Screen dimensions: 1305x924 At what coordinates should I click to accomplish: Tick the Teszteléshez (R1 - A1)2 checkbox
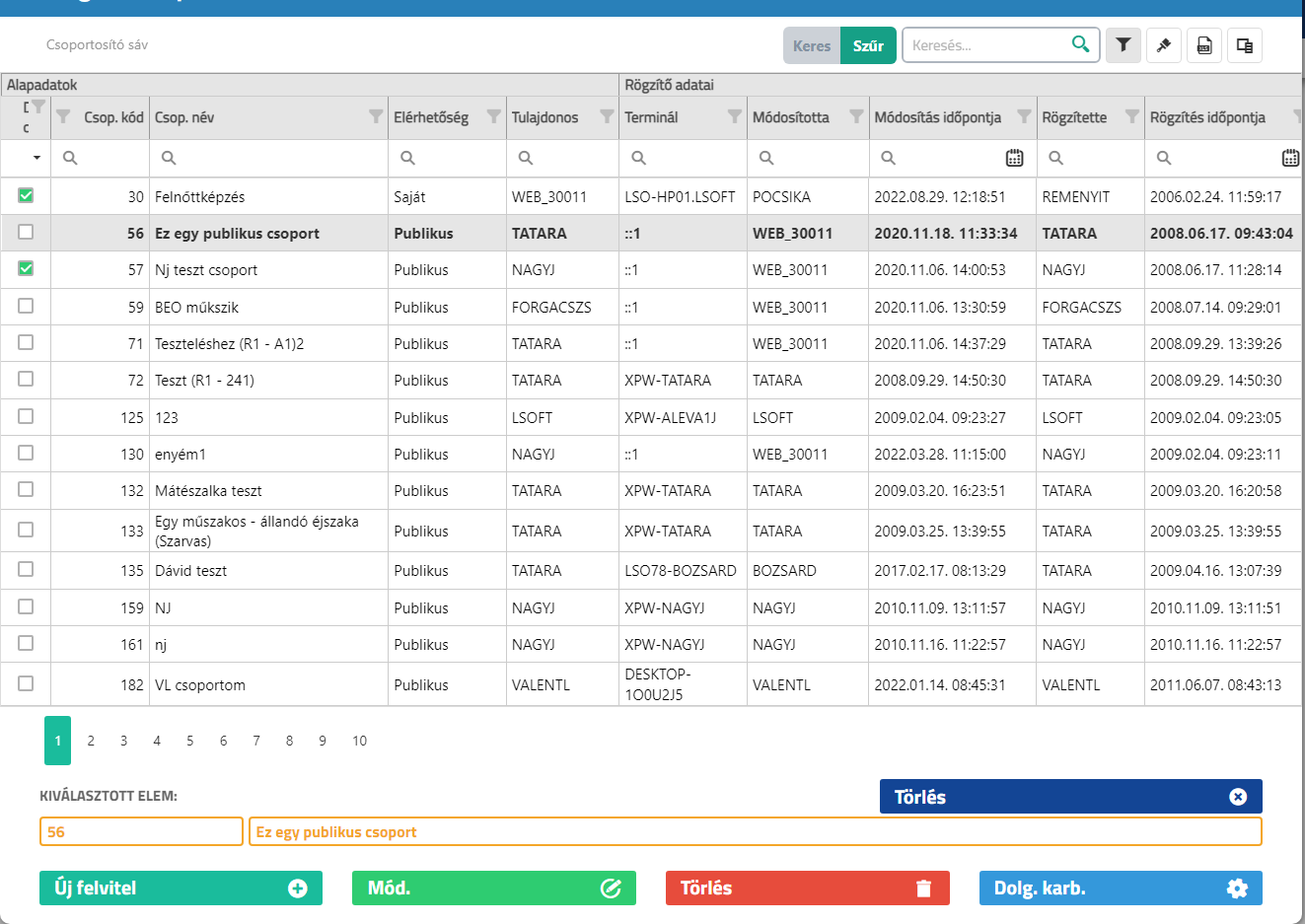(x=26, y=342)
